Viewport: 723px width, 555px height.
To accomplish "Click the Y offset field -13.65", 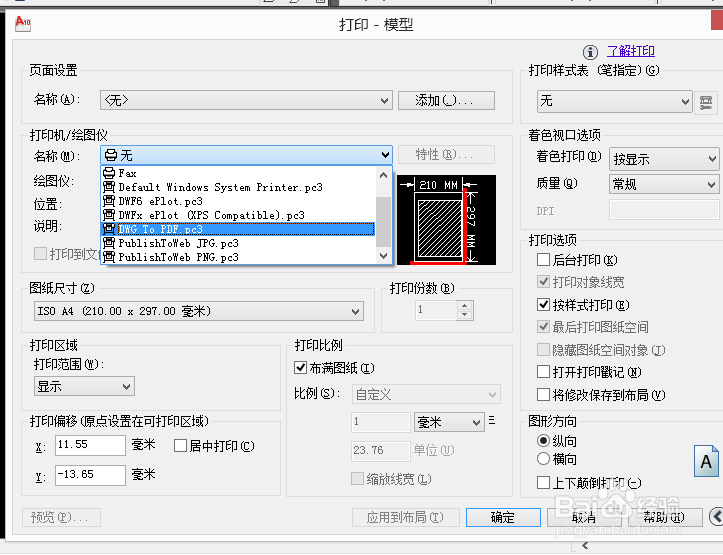I will click(90, 475).
